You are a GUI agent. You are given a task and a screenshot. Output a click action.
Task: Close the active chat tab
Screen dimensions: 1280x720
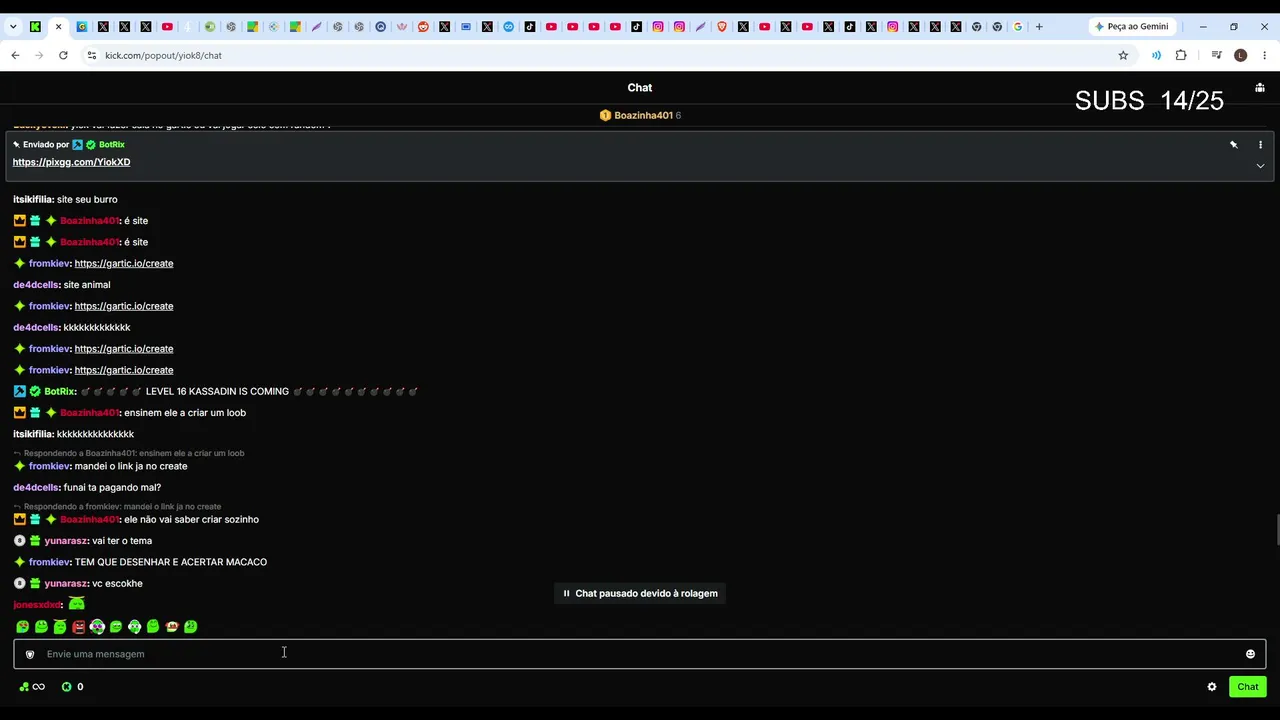tap(58, 27)
